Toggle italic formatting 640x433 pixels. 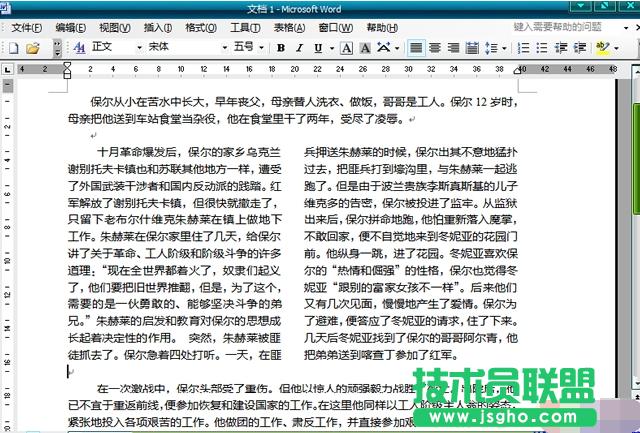point(301,47)
